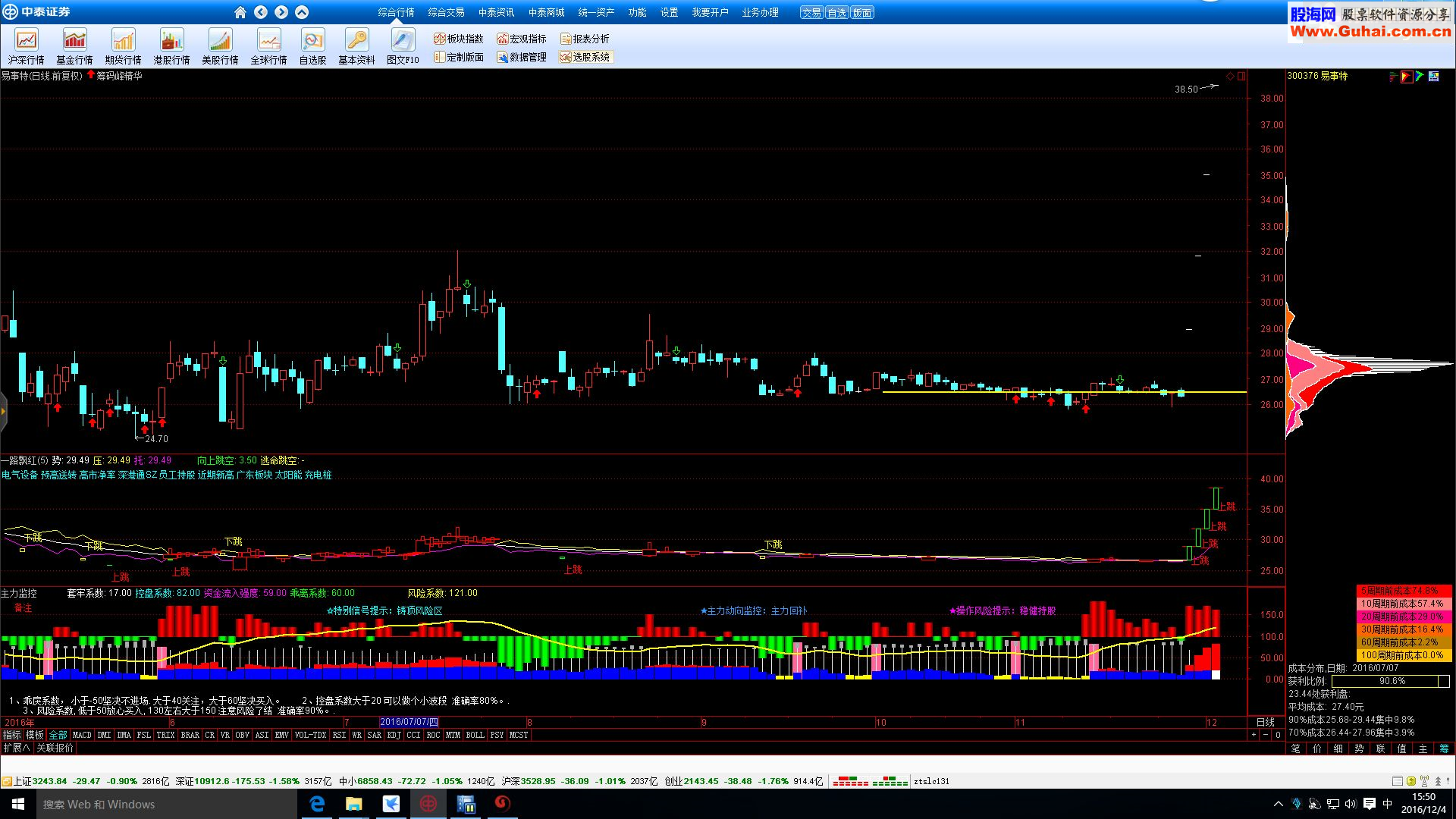Screen dimensions: 1456x819
Task: Open 我要开户 menu
Action: (x=711, y=12)
